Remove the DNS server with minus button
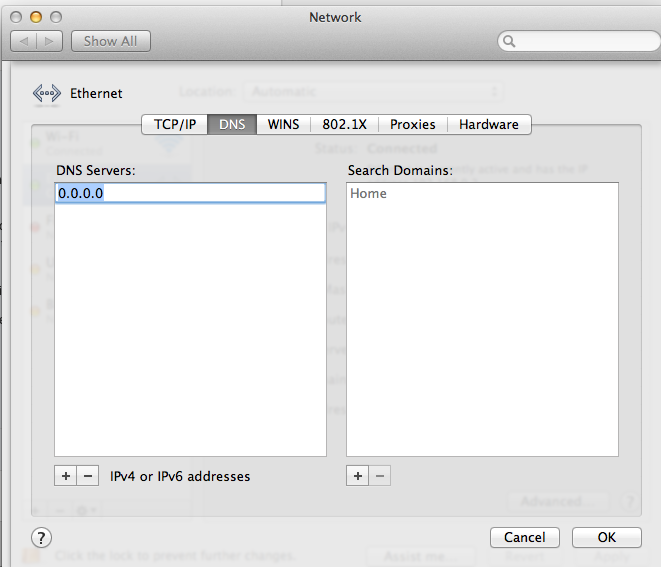 click(x=88, y=476)
